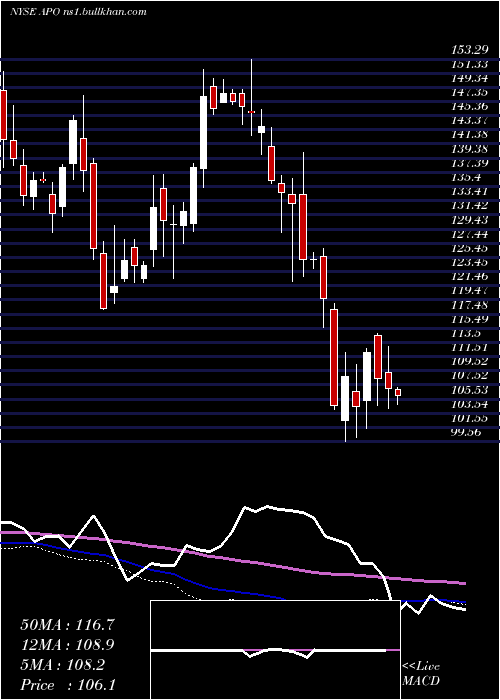Click the 115.49 price axis label

(469, 320)
